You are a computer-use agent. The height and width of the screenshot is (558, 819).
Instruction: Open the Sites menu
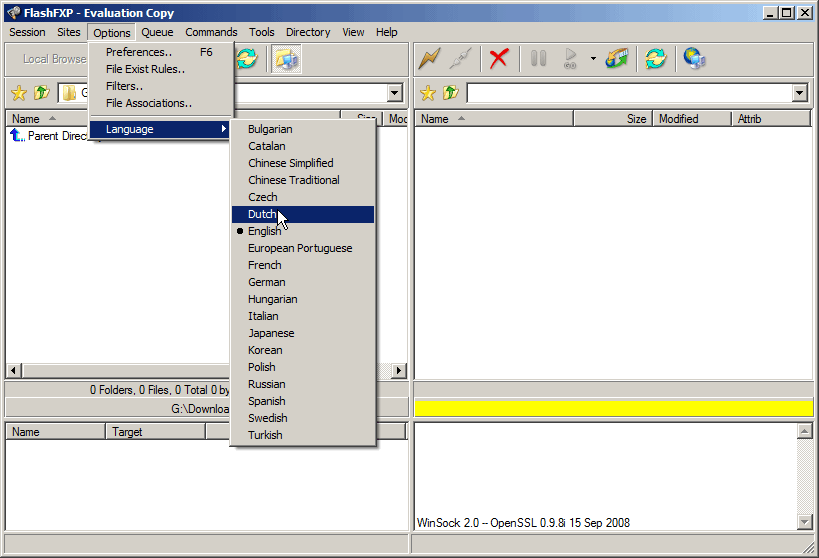(x=69, y=32)
